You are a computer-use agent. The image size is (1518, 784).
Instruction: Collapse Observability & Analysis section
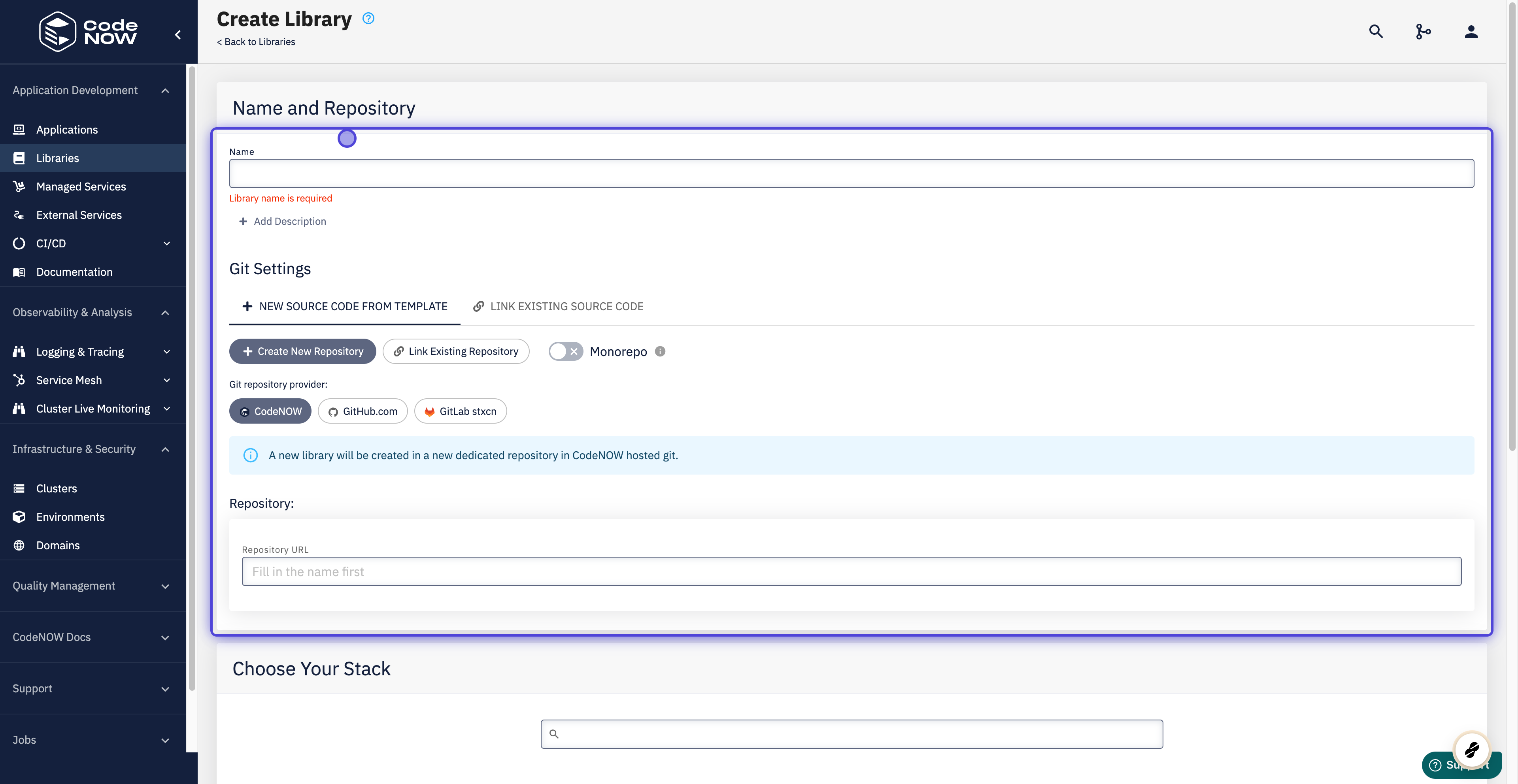click(x=166, y=313)
